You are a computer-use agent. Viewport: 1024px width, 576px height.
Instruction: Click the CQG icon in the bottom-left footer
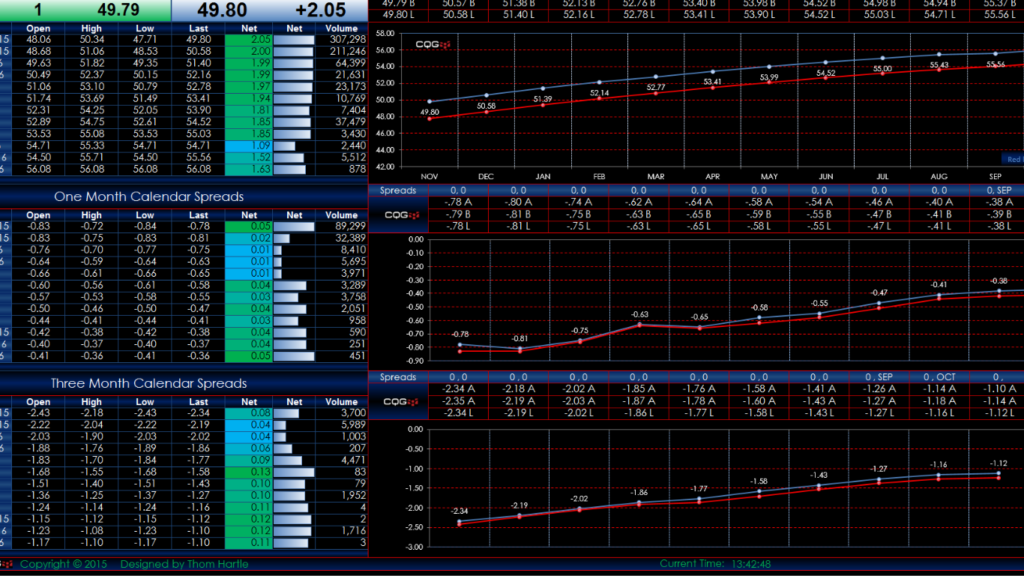[7, 565]
